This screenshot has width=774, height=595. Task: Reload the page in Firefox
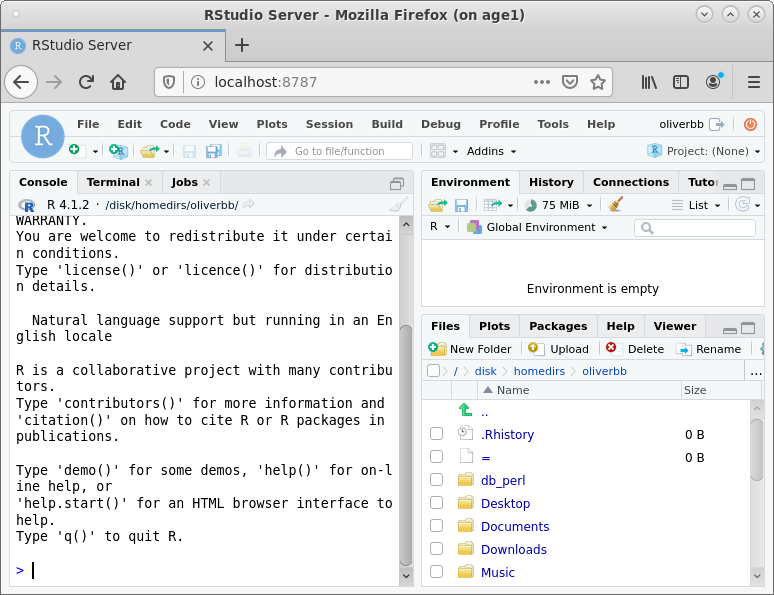point(86,82)
